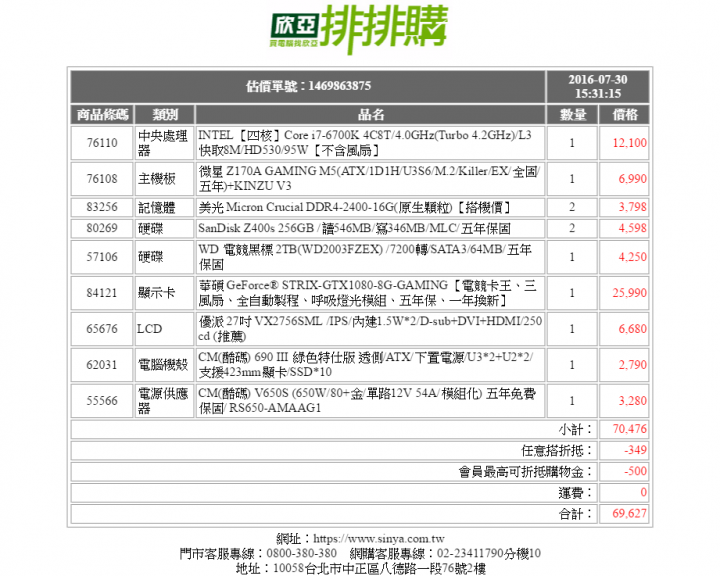Click the 電腦機殼 category cell
This screenshot has width=720, height=576.
[164, 364]
